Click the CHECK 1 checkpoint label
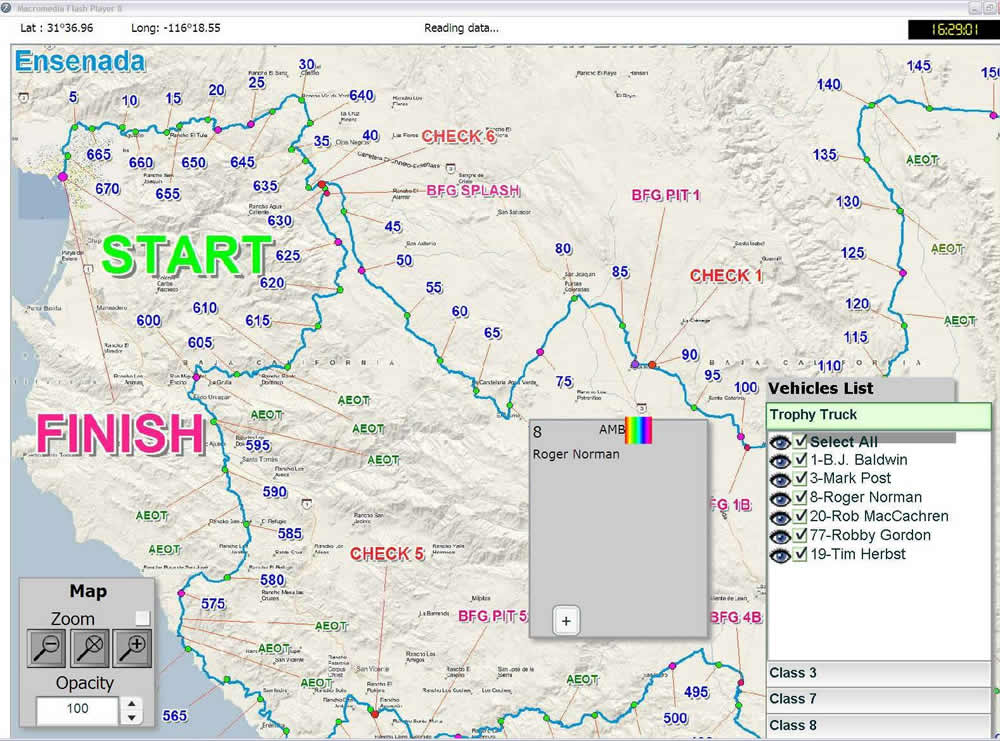Screen dimensions: 1000x741 (x=726, y=275)
